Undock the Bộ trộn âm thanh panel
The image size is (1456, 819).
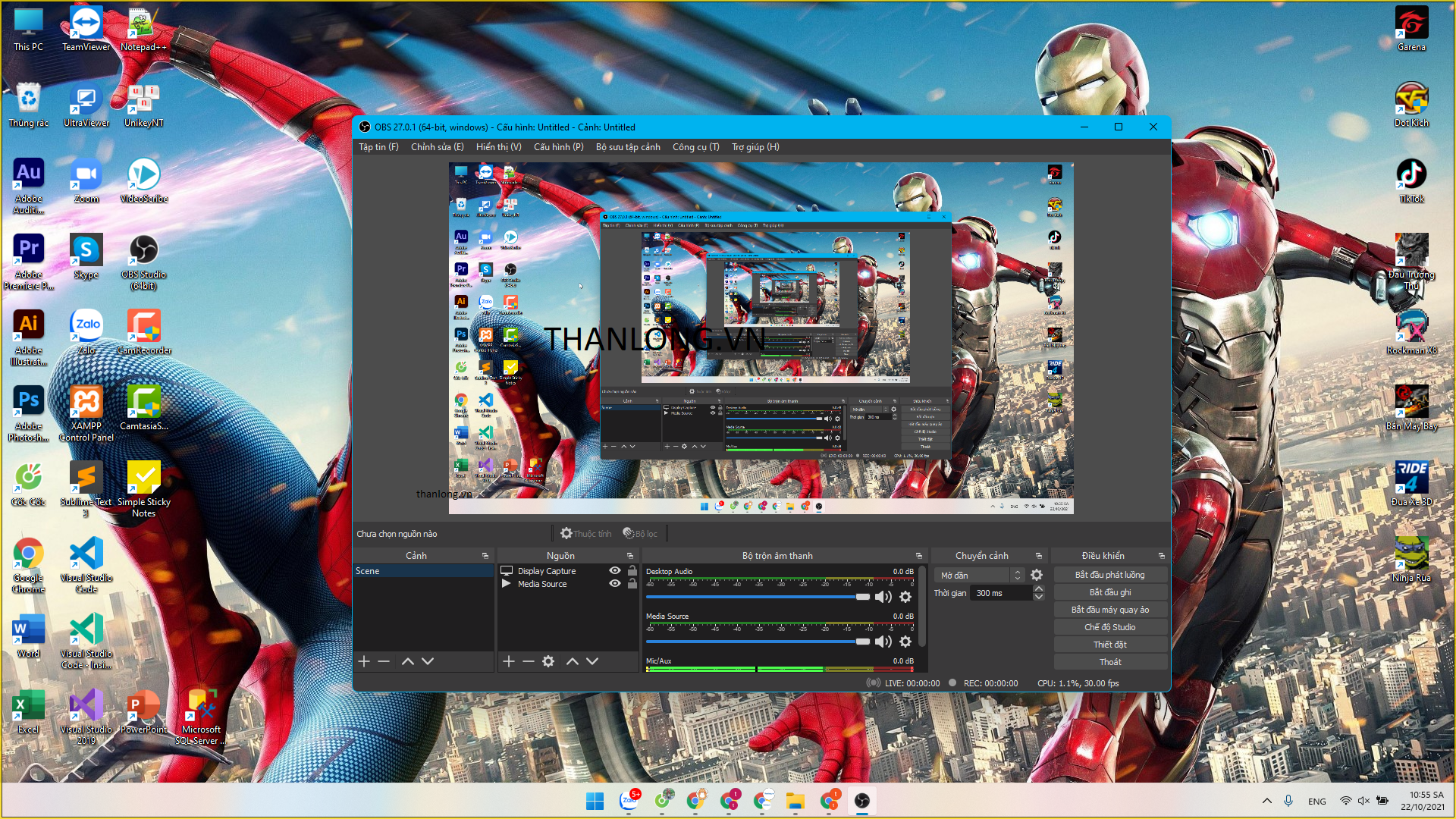point(919,556)
